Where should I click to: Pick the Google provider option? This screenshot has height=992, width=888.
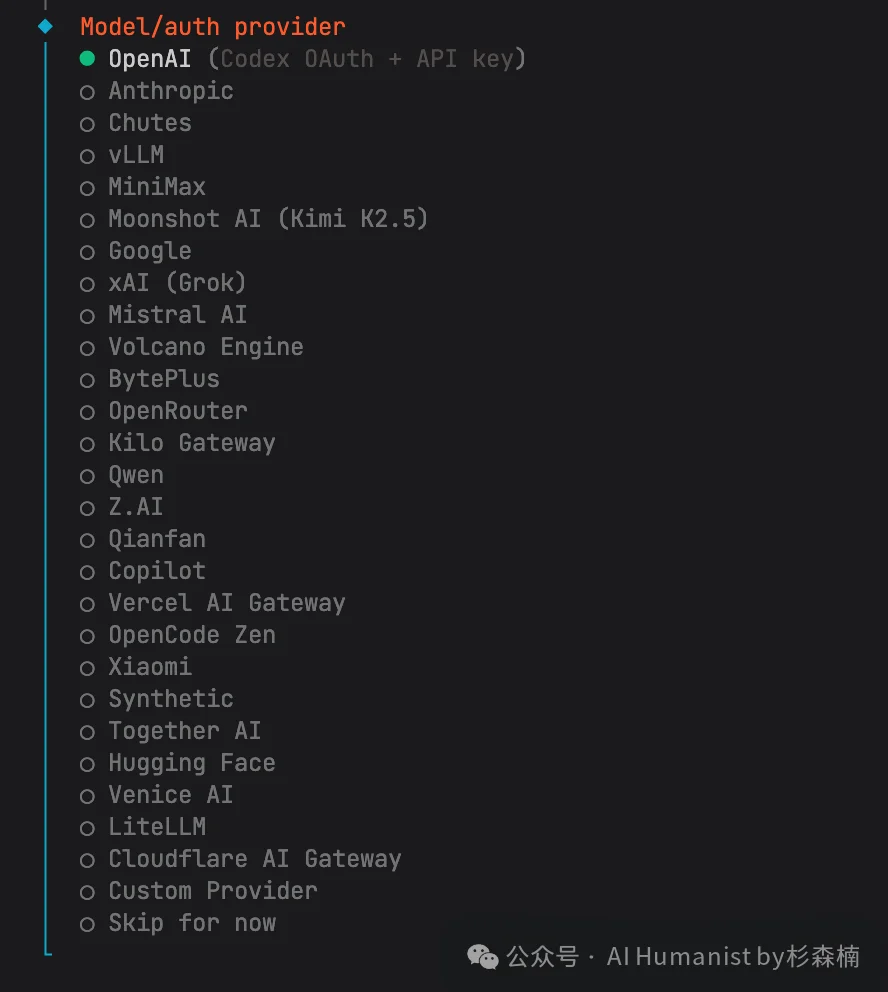149,251
